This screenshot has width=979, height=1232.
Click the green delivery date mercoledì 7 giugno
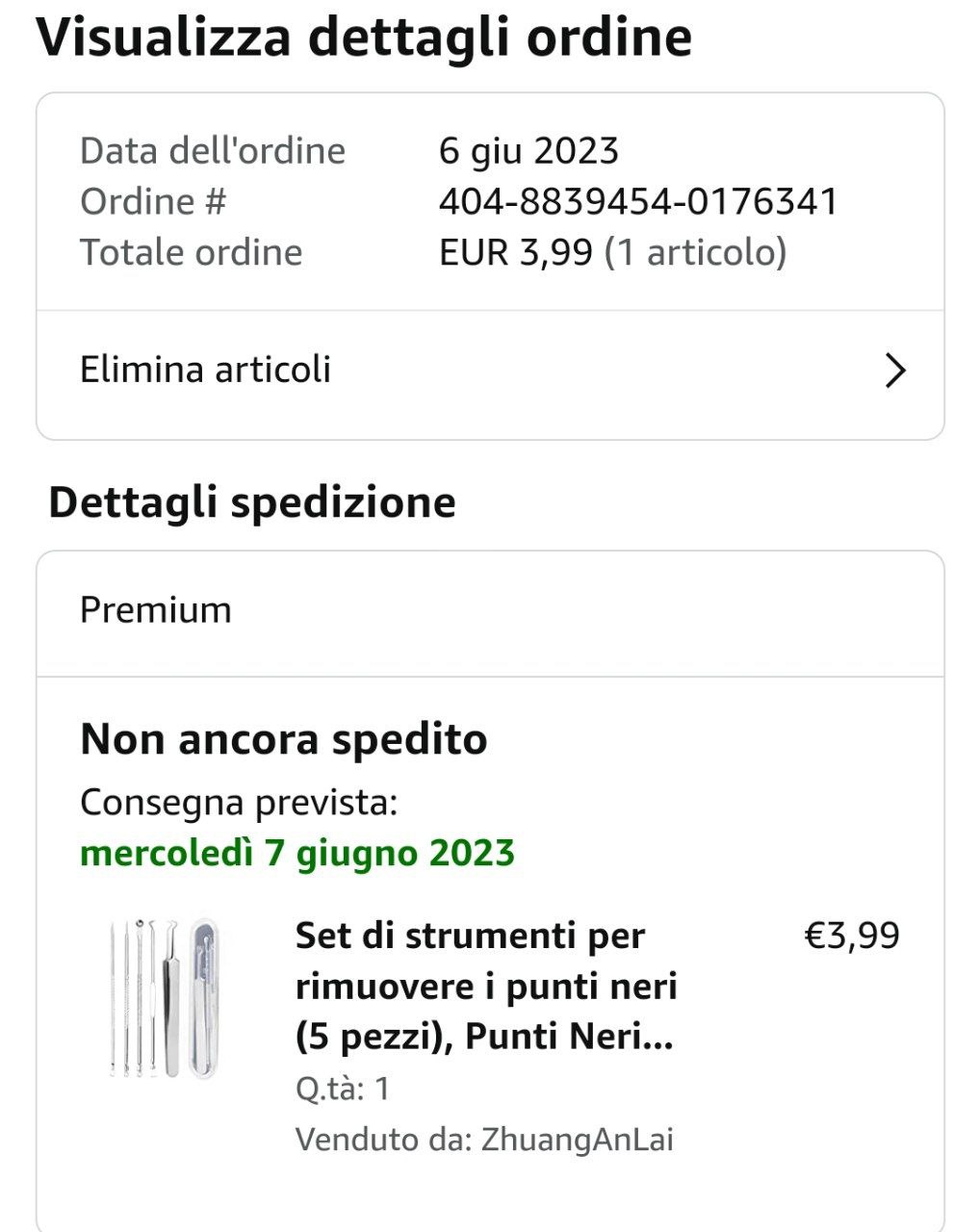[297, 853]
